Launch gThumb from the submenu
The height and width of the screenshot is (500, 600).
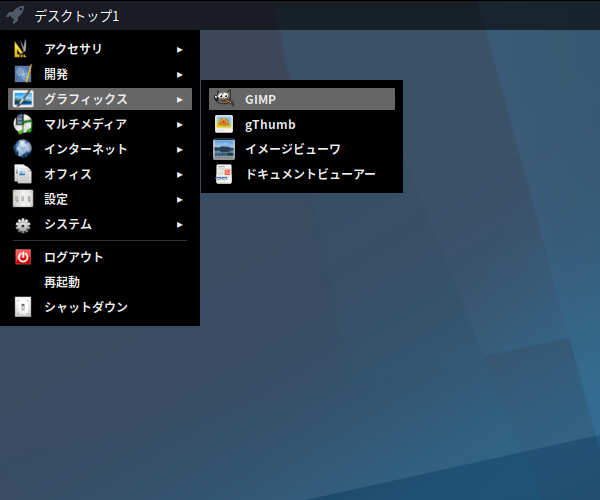pos(302,124)
